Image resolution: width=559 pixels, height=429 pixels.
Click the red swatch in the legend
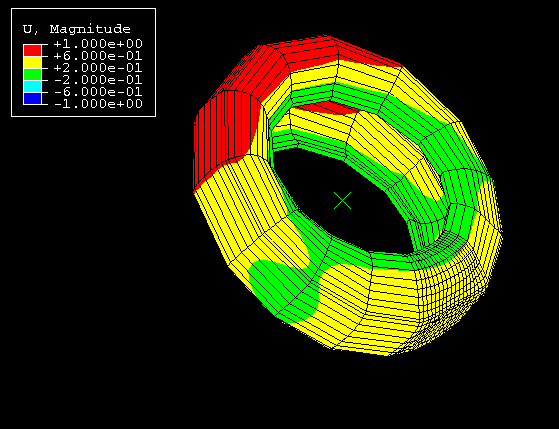[32, 50]
